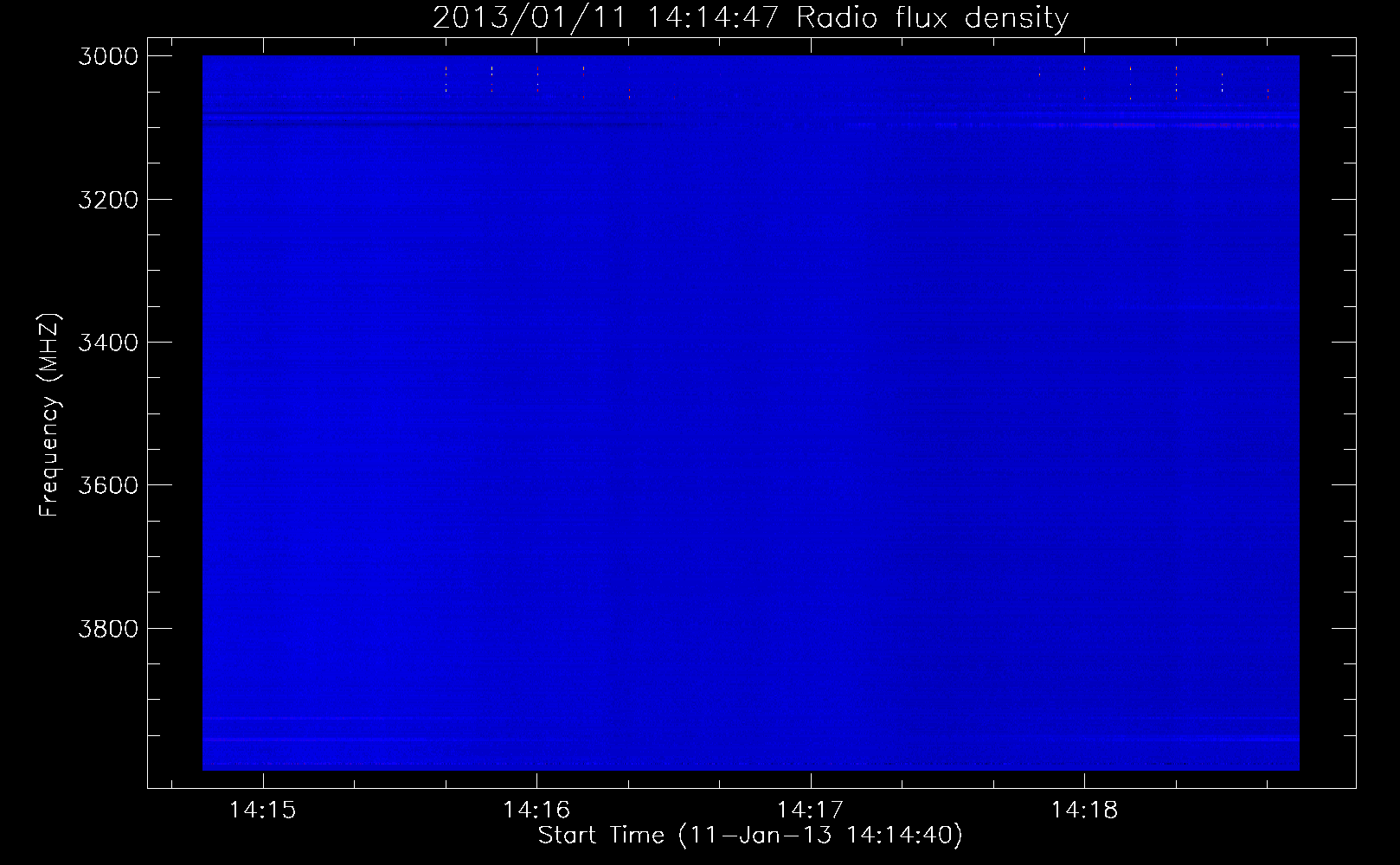Select the 3200 frequency tick label
Viewport: 1400px width, 865px height.
tap(108, 200)
